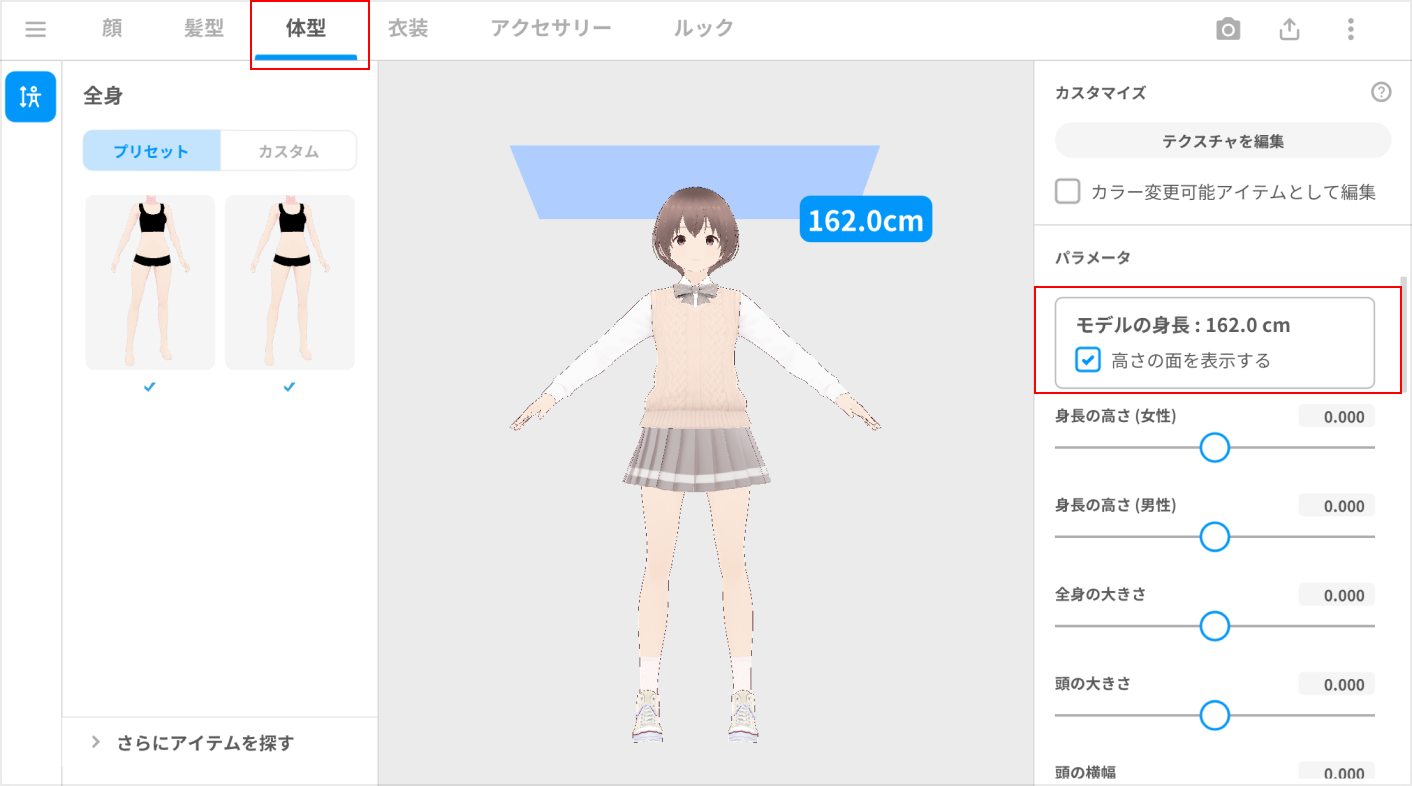The image size is (1412, 786).
Task: Enable カラー変更可能アイテムとして編集 checkbox
Action: (x=1068, y=191)
